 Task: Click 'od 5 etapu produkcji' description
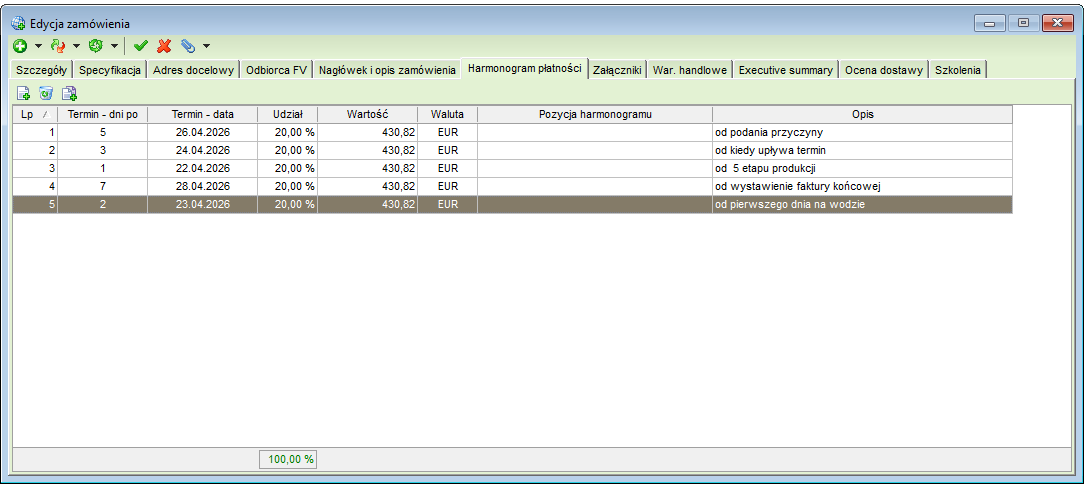pyautogui.click(x=863, y=168)
